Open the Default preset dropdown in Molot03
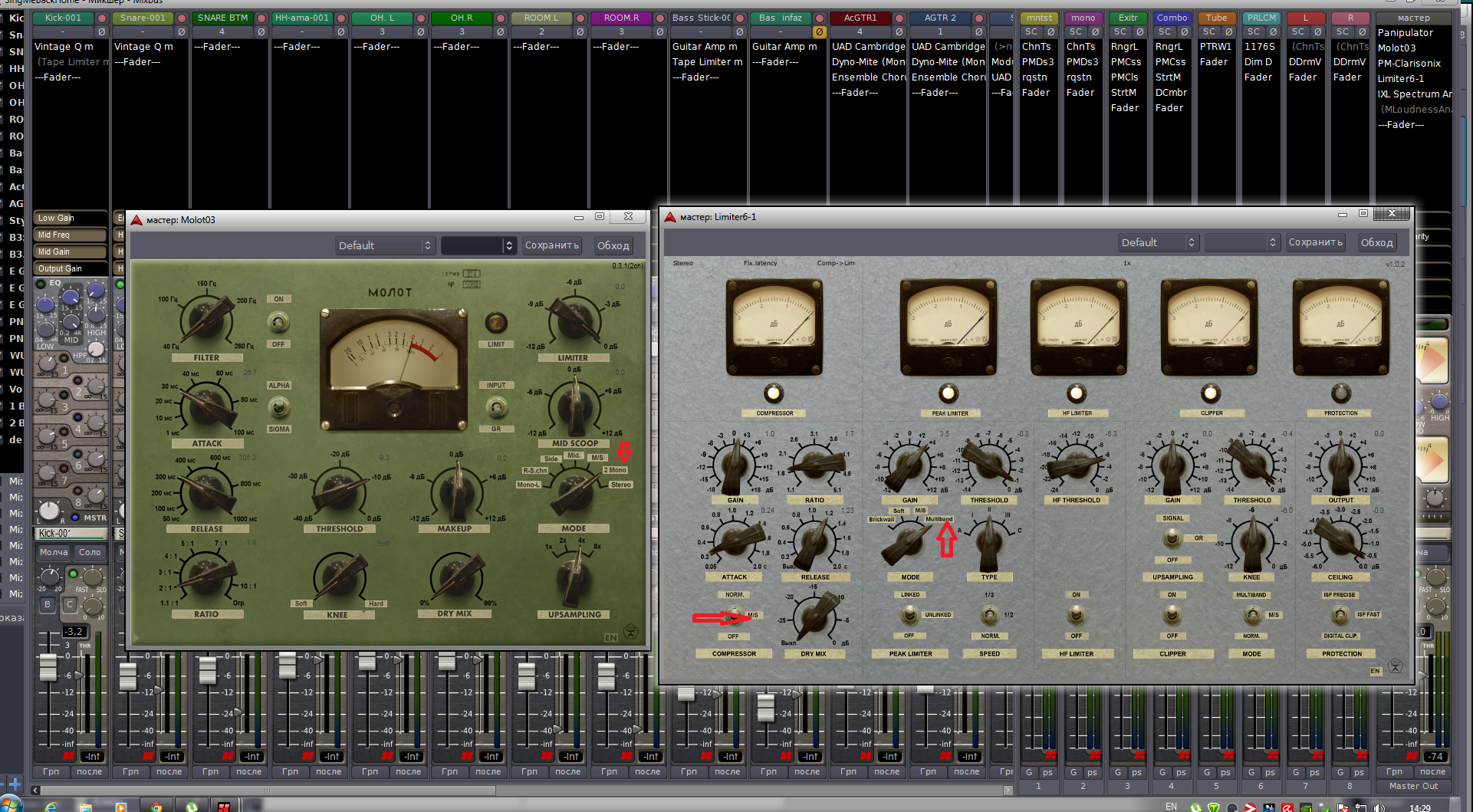Image resolution: width=1473 pixels, height=812 pixels. coord(385,245)
